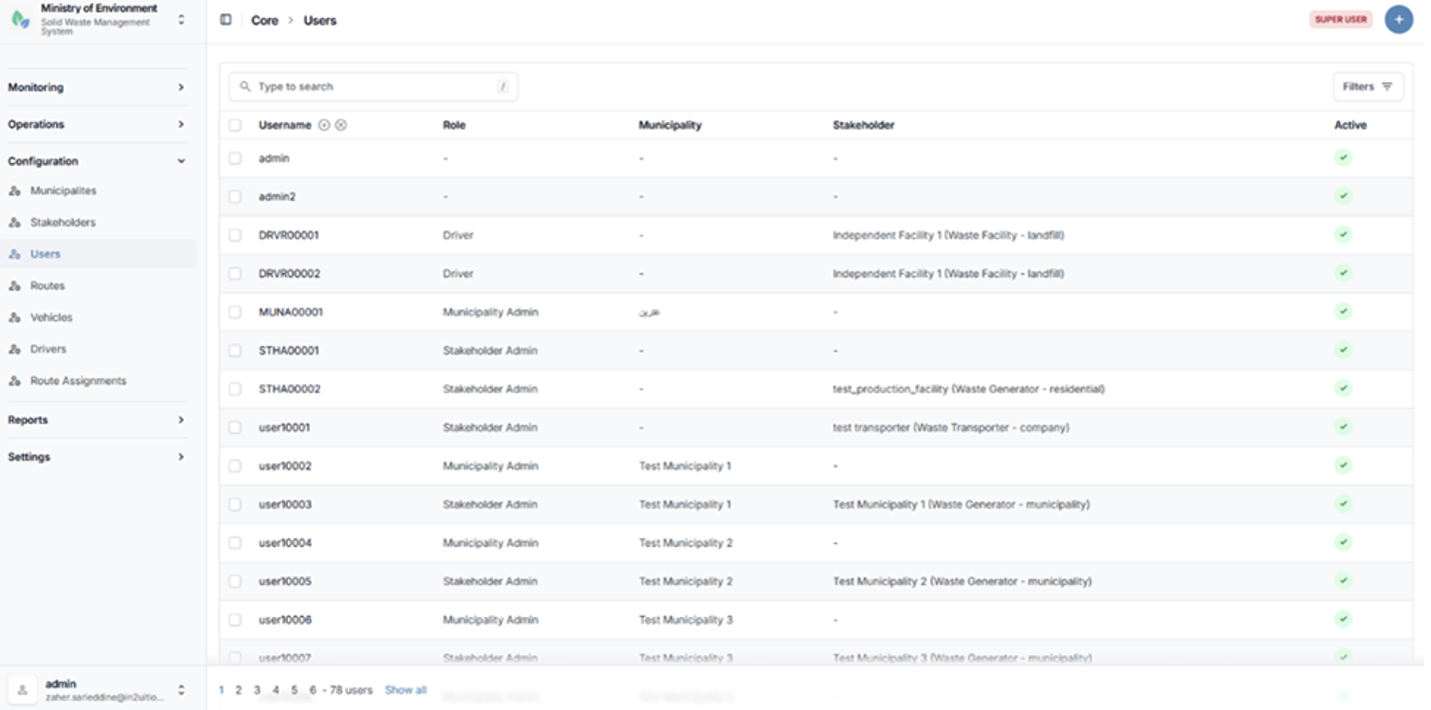Screen dimensions: 1431x710
Task: Click the Ministry of Environment leaf logo
Action: (20, 19)
